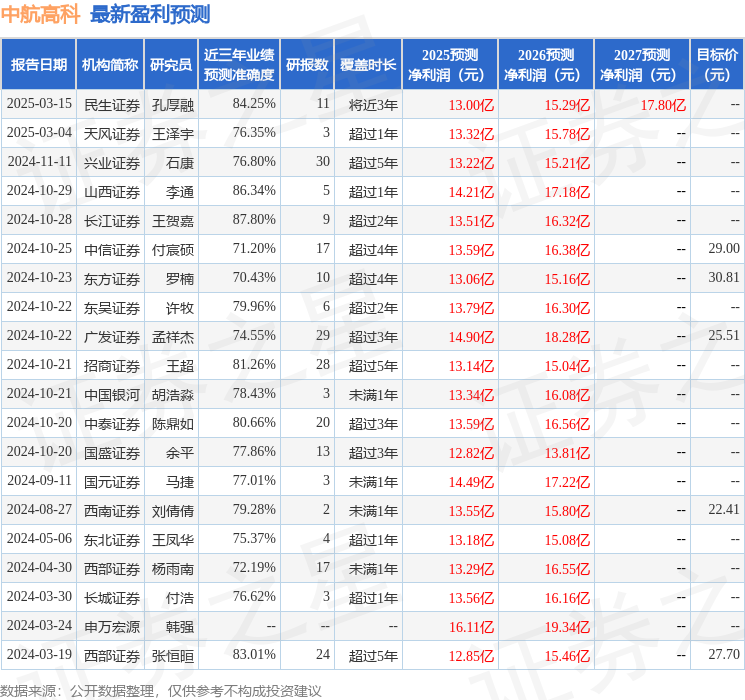Click the 2025预测净利润 column header
Screen dimensions: 745x700
[450, 65]
